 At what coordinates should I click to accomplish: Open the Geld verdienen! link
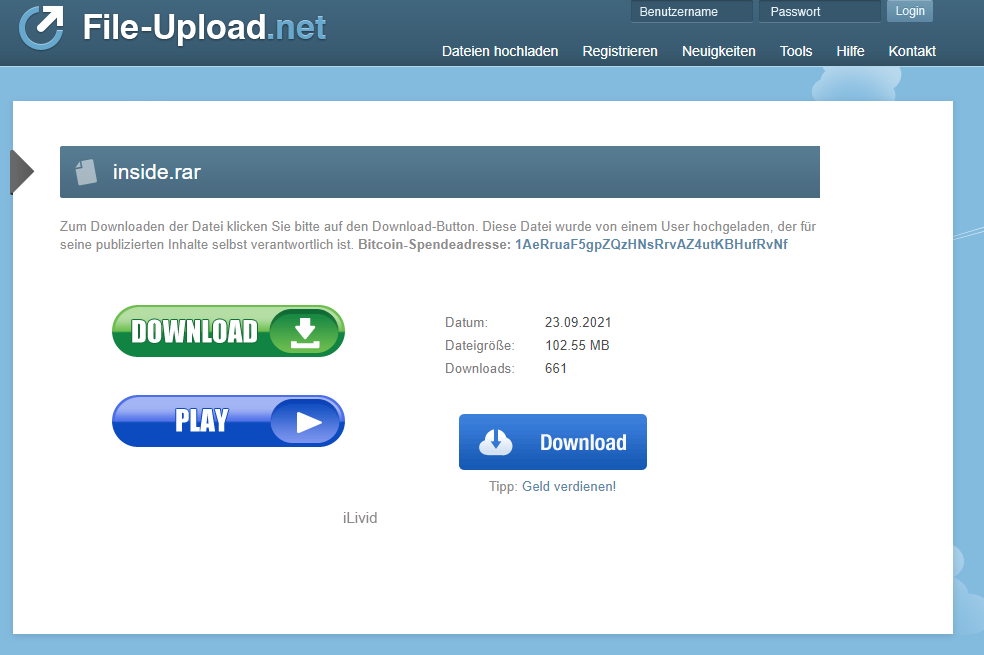point(569,486)
